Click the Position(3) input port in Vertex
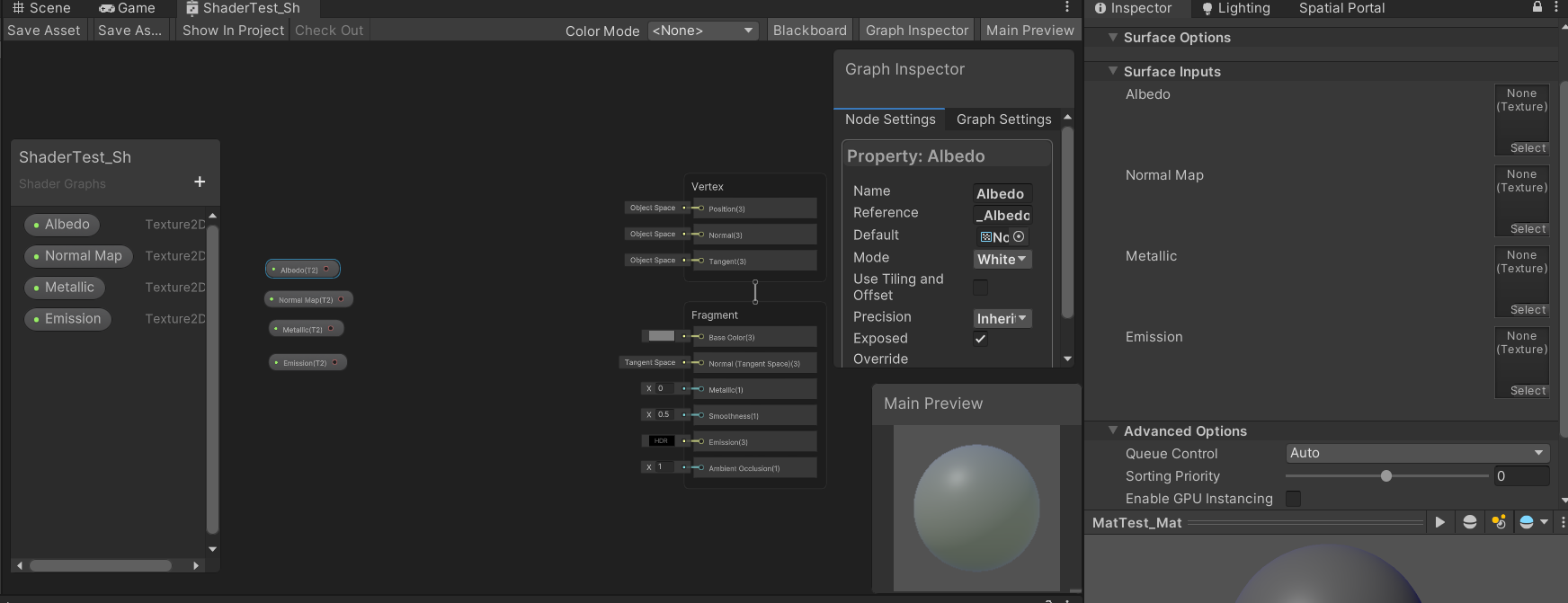 tap(700, 208)
